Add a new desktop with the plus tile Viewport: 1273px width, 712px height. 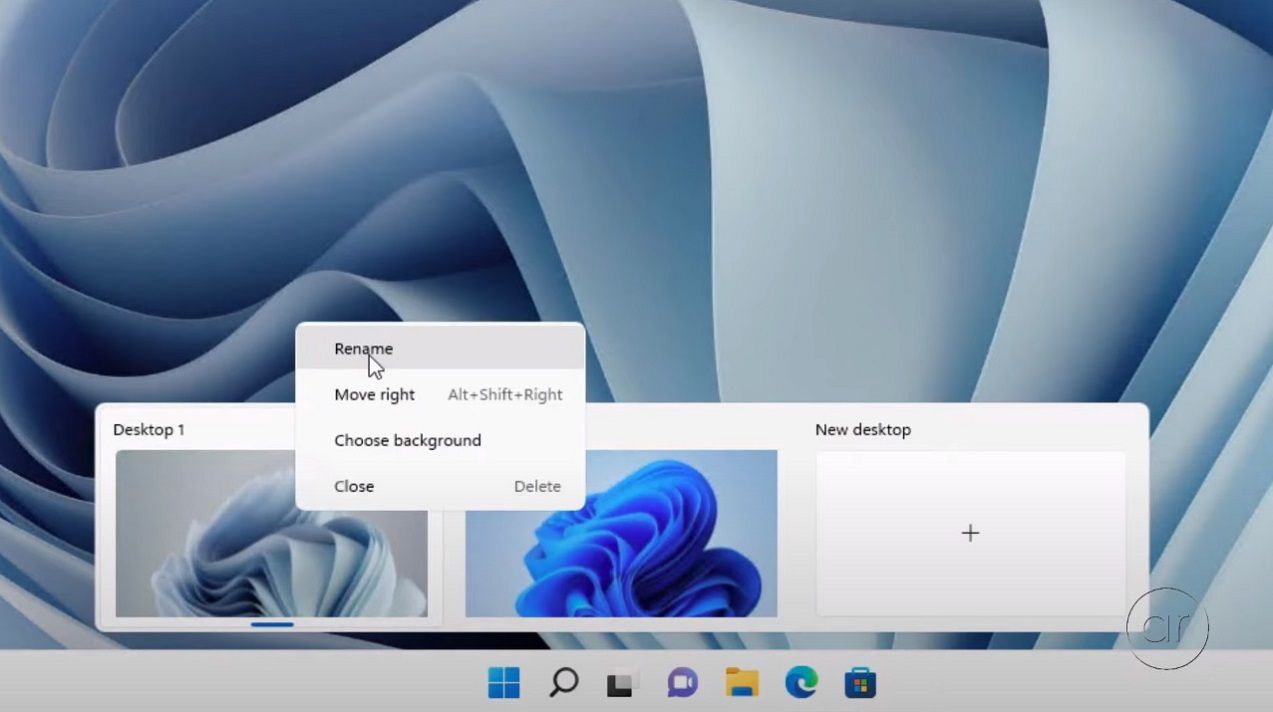point(971,533)
